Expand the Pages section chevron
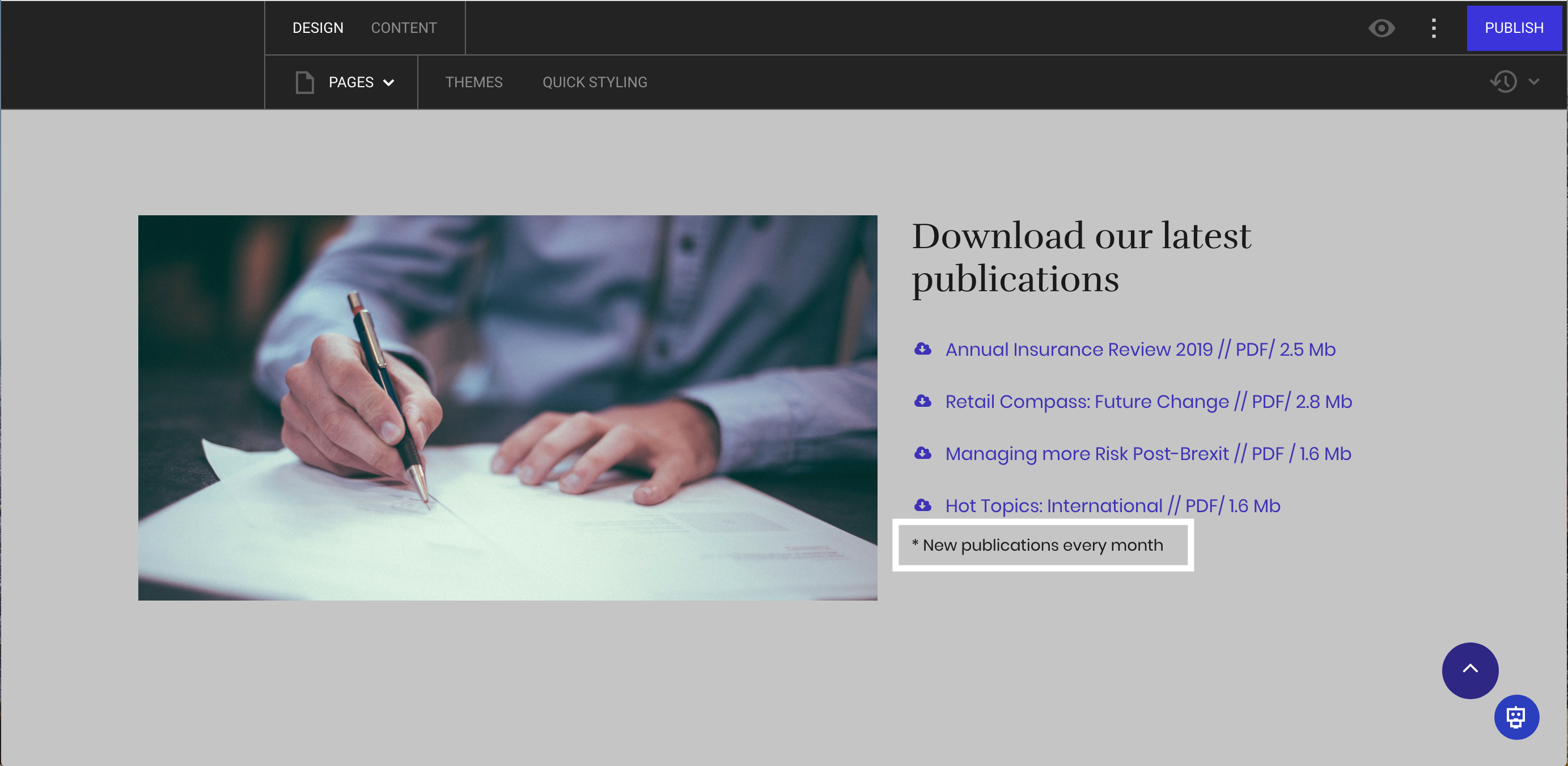This screenshot has width=1568, height=766. click(392, 82)
